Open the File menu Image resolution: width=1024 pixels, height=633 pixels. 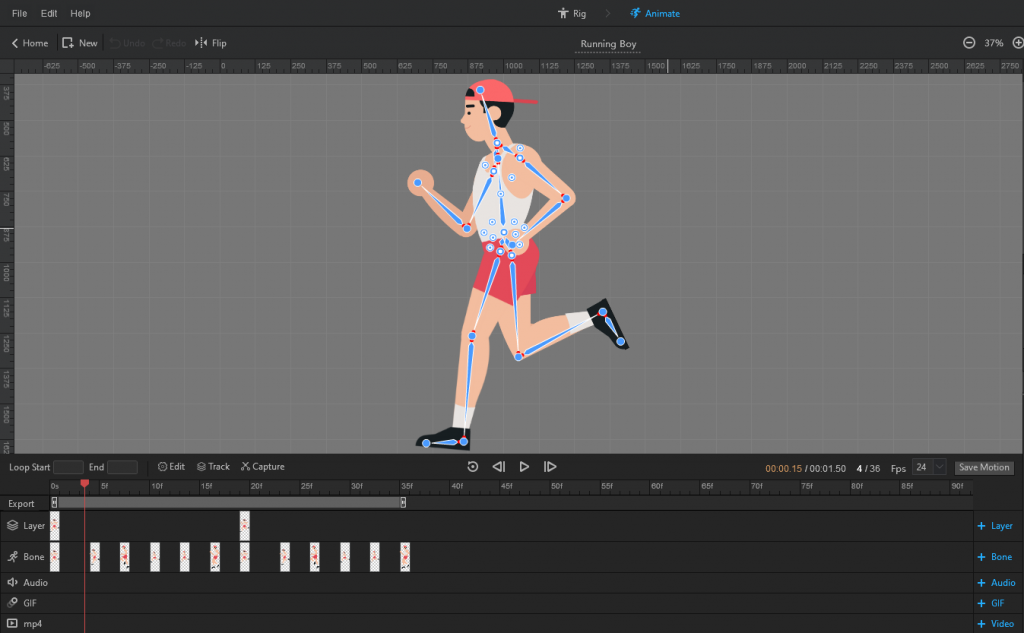[19, 14]
